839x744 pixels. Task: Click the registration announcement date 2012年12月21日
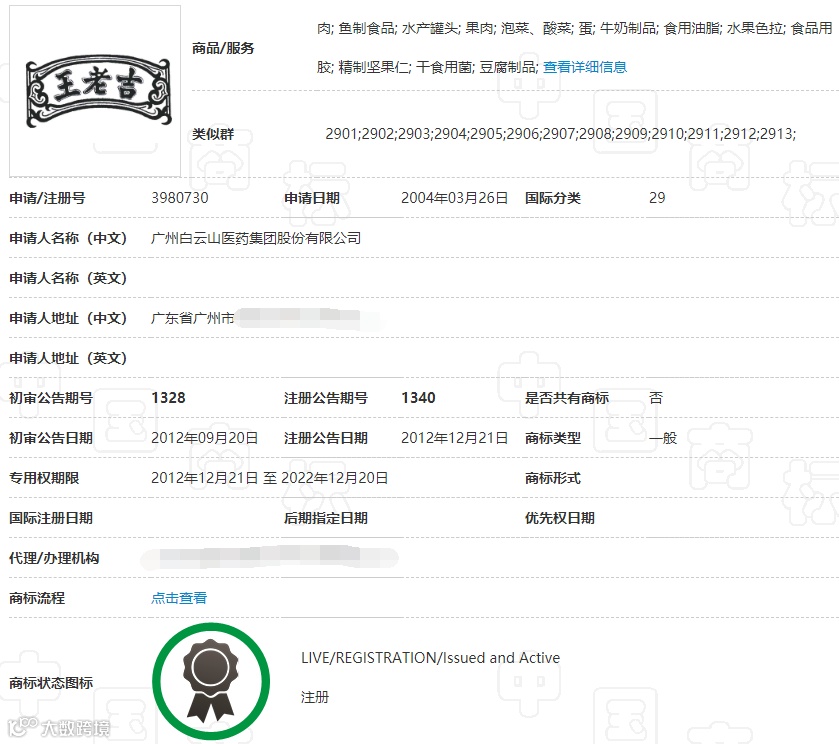click(x=454, y=438)
